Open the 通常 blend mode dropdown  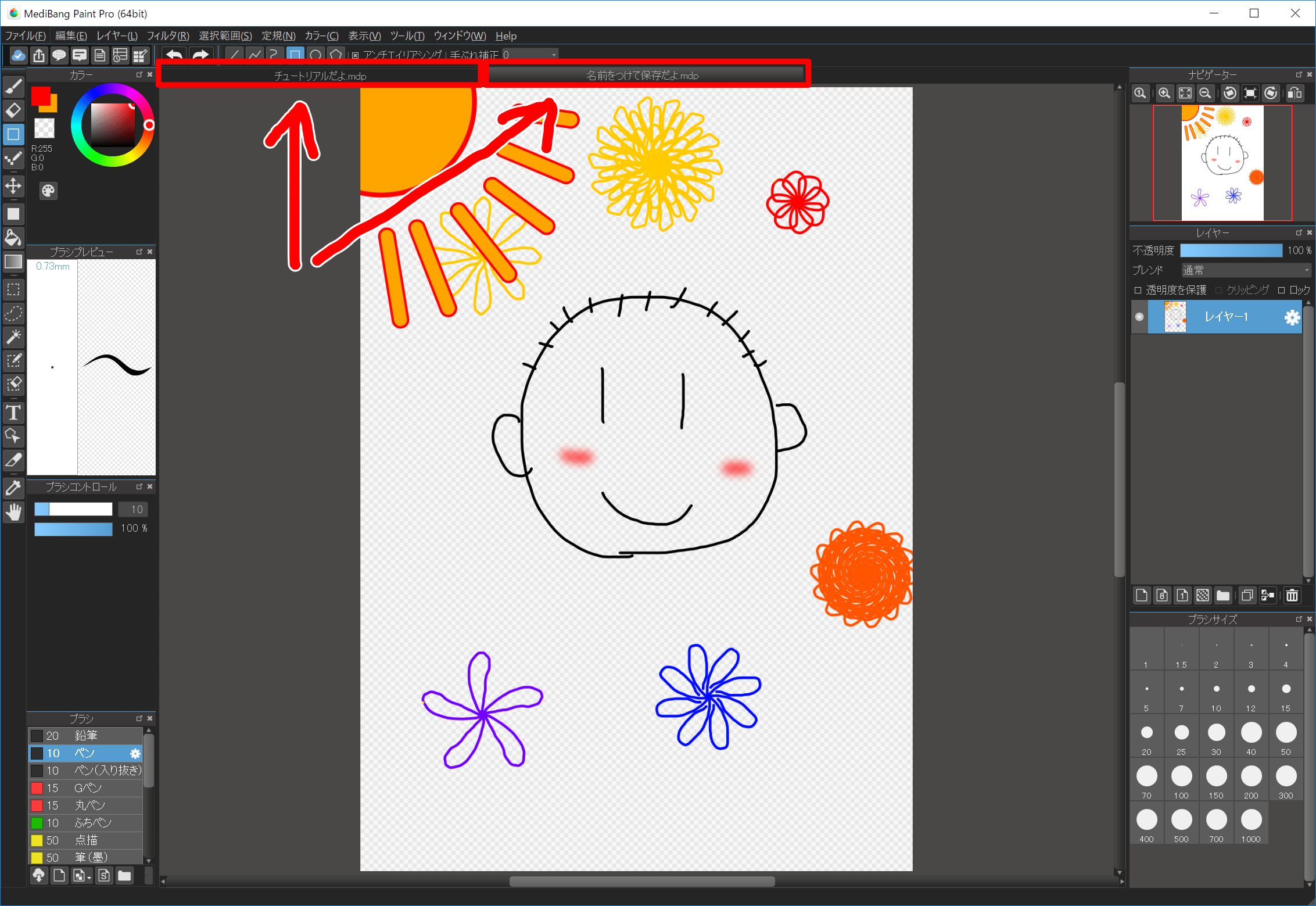coord(1246,270)
